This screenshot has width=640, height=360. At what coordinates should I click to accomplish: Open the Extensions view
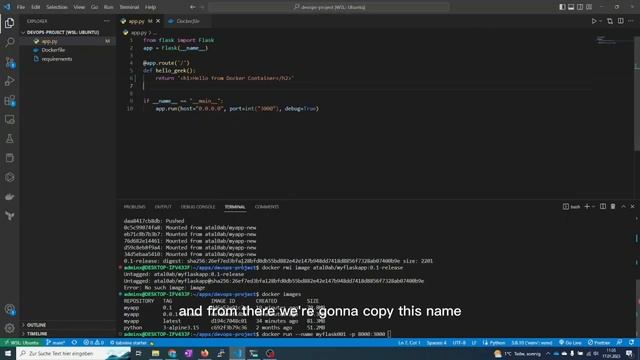(9, 100)
